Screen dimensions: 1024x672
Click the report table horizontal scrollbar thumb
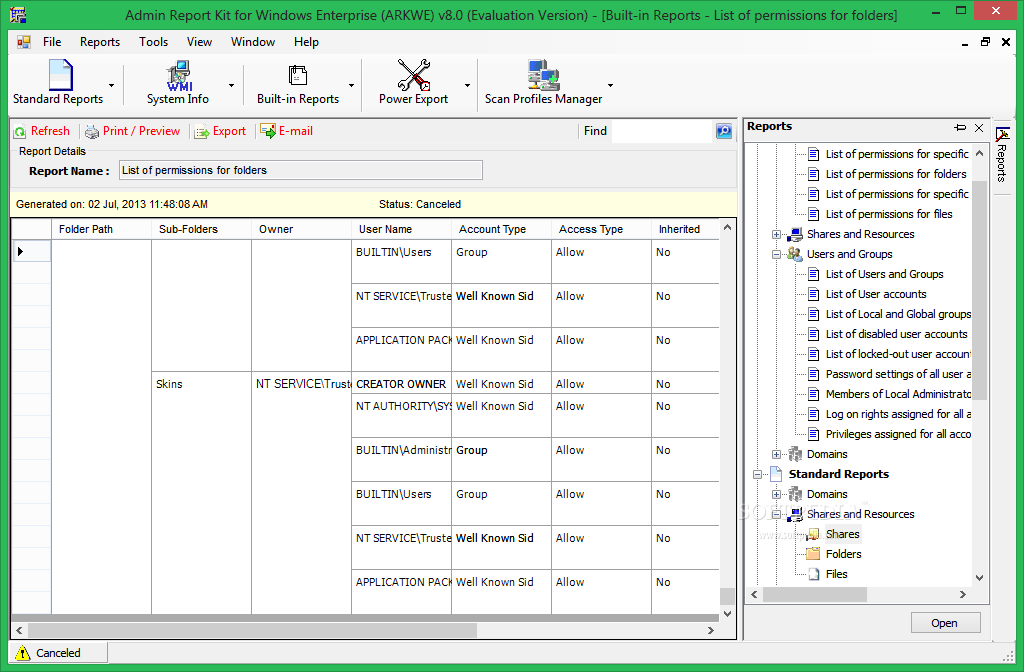click(x=252, y=630)
